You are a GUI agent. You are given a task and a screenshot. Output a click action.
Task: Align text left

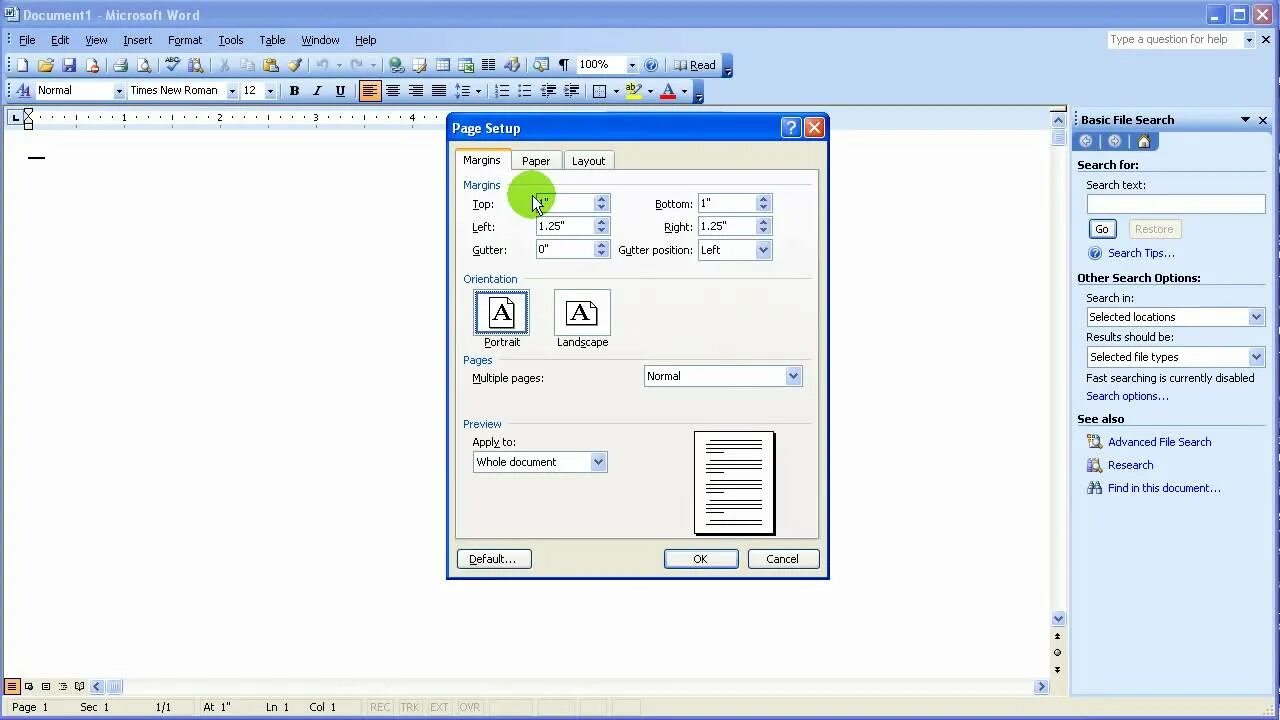(x=370, y=91)
